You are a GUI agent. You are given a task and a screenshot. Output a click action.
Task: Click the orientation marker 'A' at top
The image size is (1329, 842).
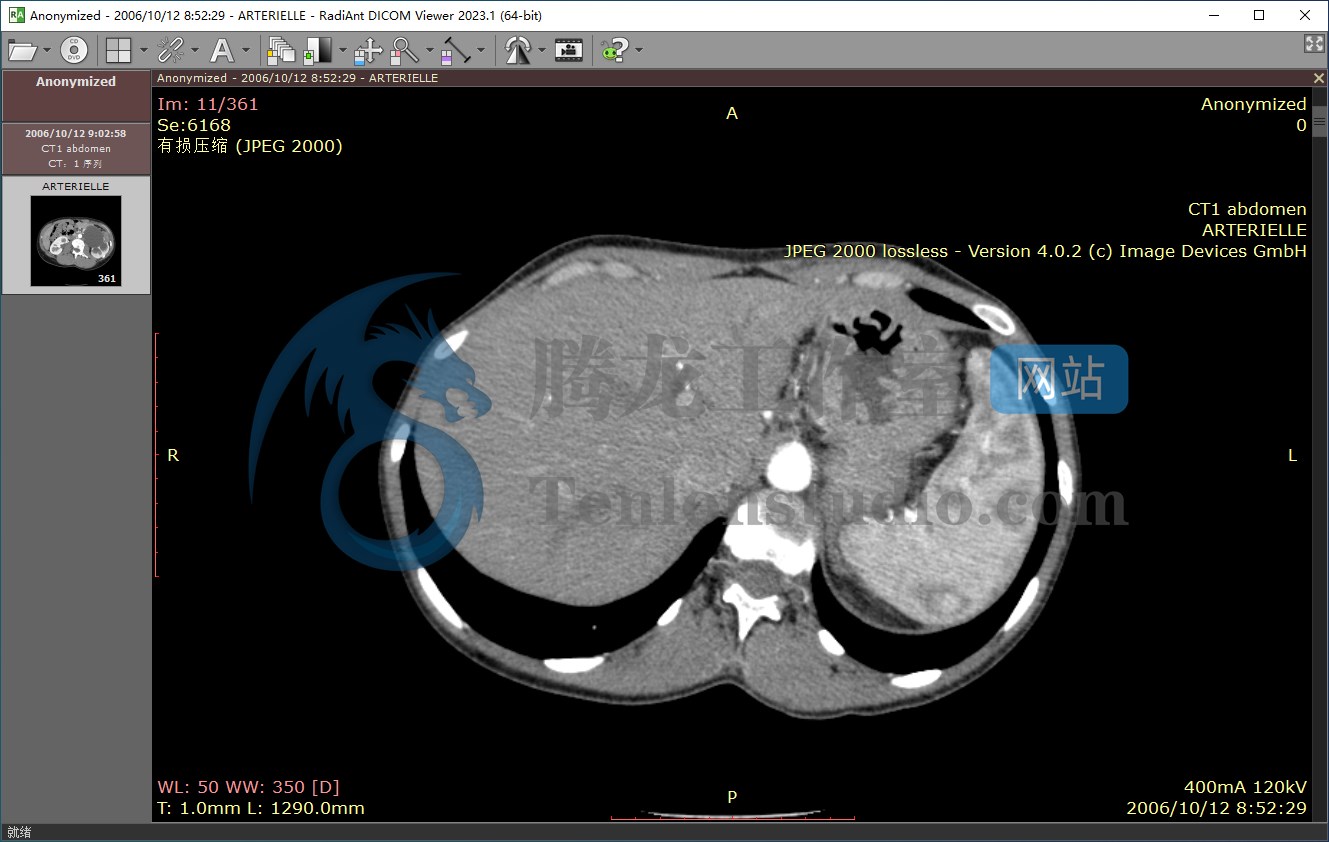[732, 114]
